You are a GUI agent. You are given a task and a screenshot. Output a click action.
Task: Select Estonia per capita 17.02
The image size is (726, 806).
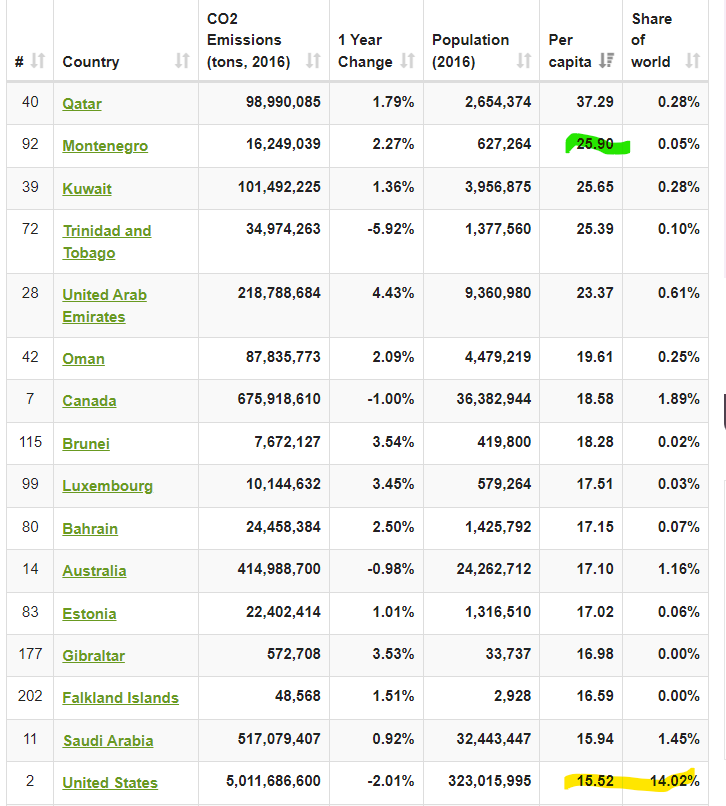click(x=595, y=612)
